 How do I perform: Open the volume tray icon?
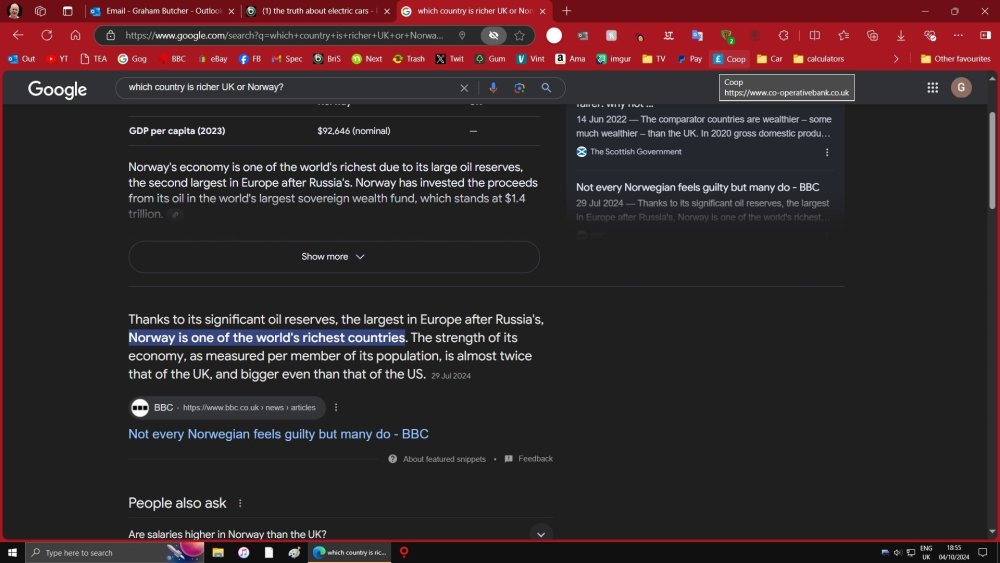click(897, 552)
